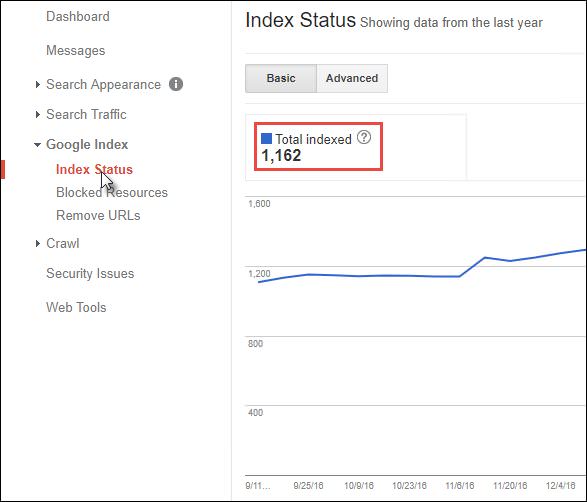Open the Dashboard link
This screenshot has width=587, height=502.
pyautogui.click(x=78, y=16)
